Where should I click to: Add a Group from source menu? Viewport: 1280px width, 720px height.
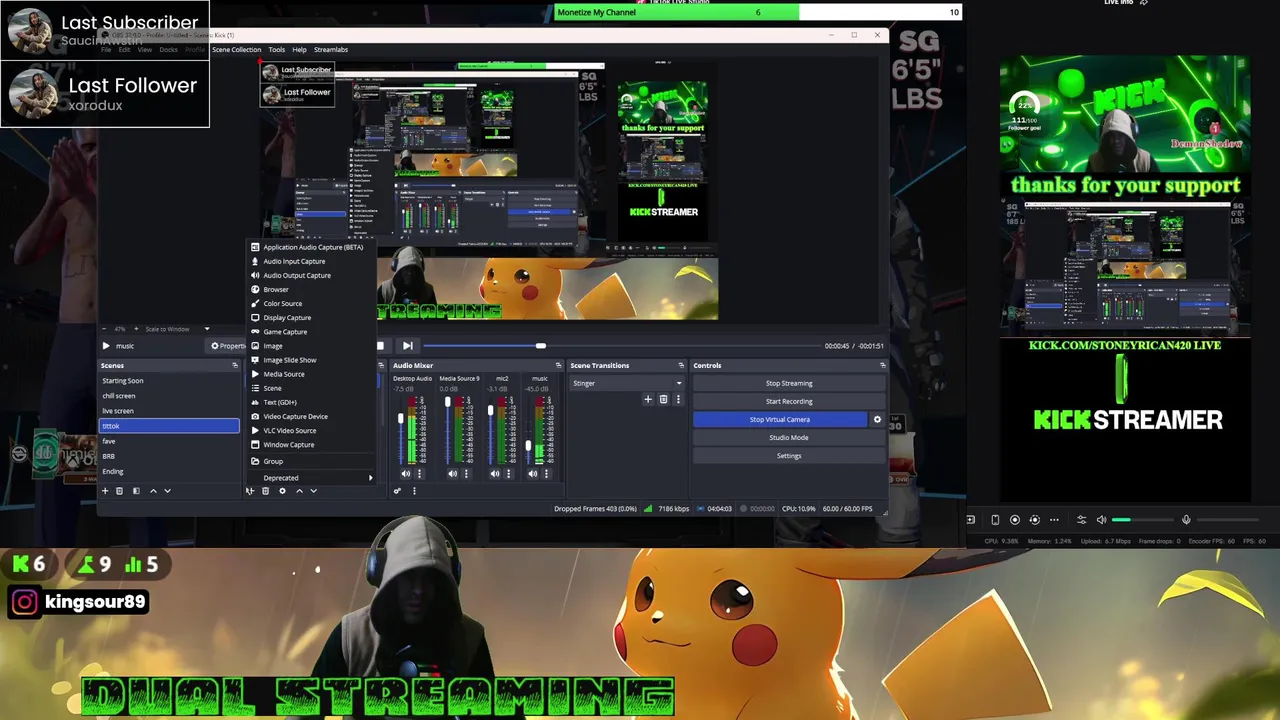coord(312,462)
